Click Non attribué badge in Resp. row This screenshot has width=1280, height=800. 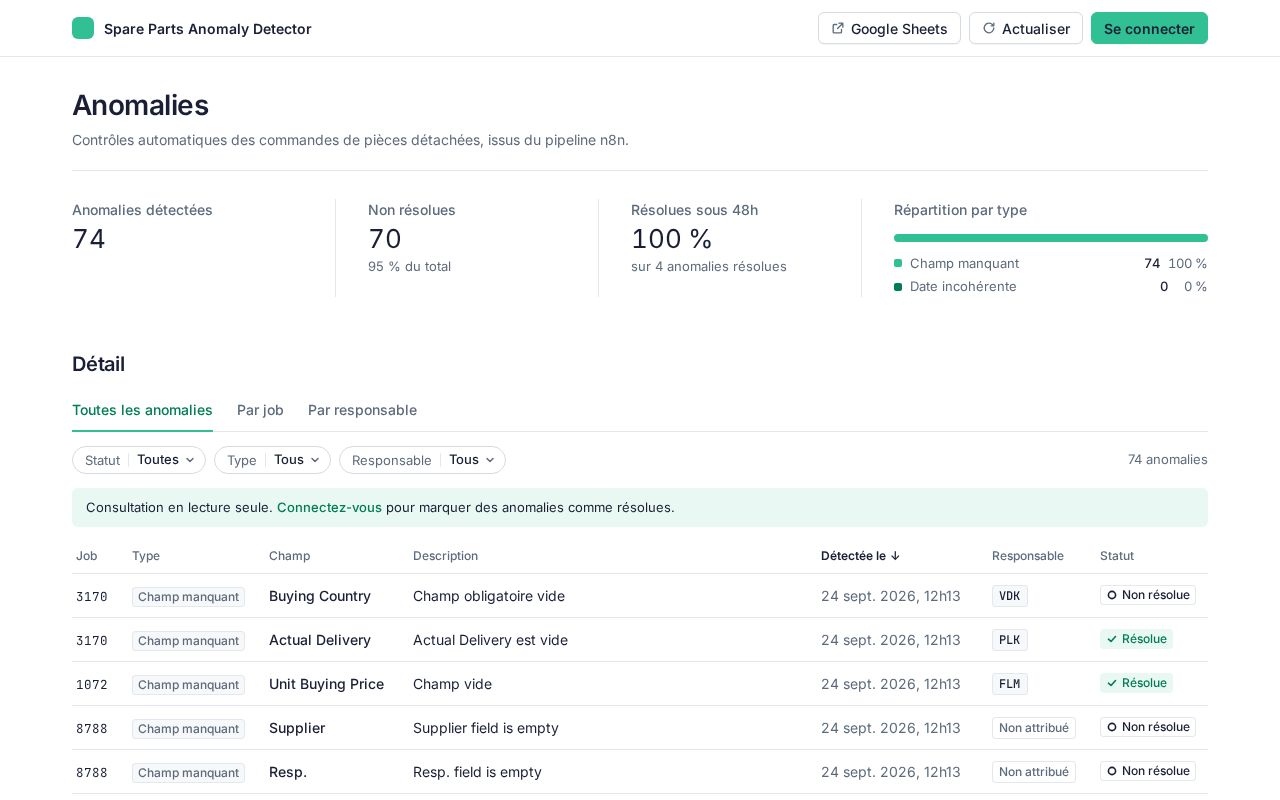tap(1034, 772)
